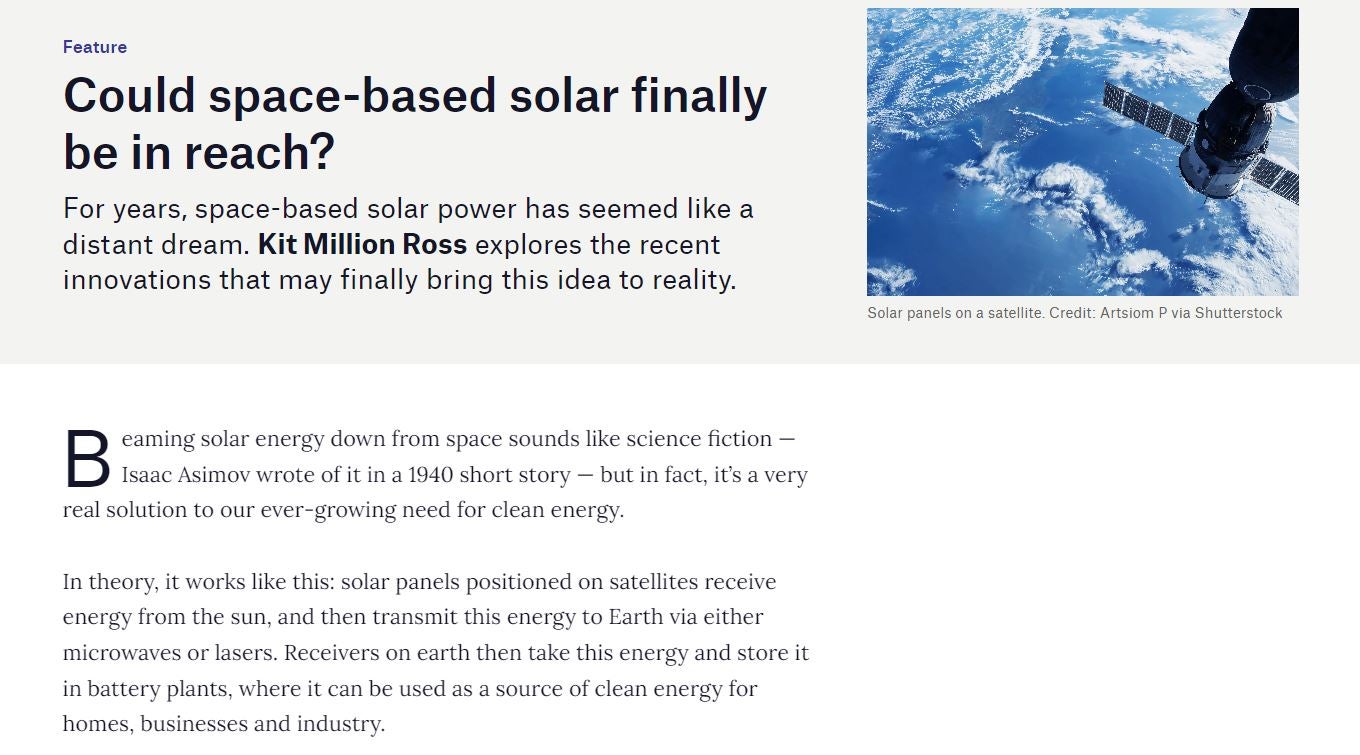Click the year 1940 in the first paragraph
Viewport: 1360px width, 755px height.
tap(432, 475)
